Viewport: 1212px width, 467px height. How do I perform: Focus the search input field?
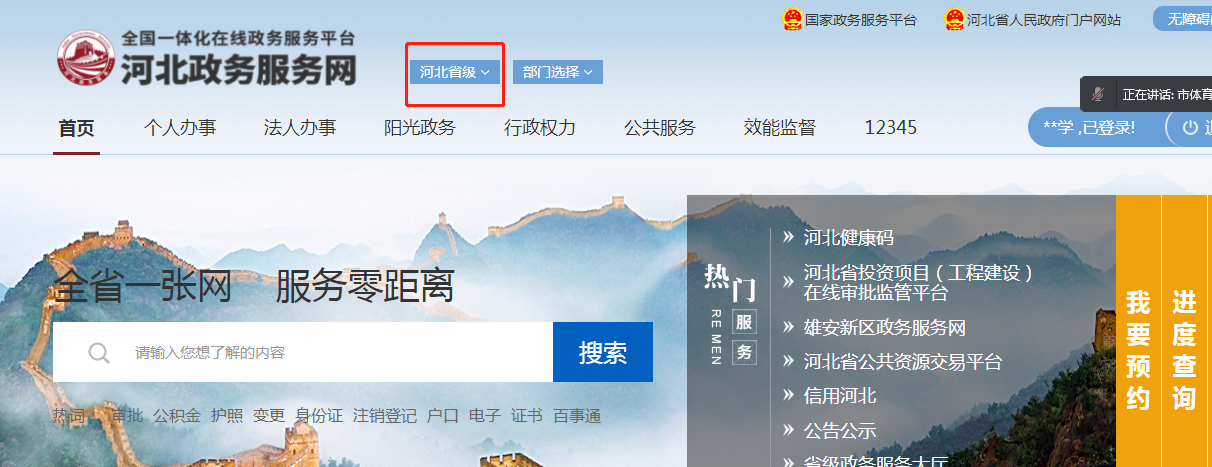point(330,352)
